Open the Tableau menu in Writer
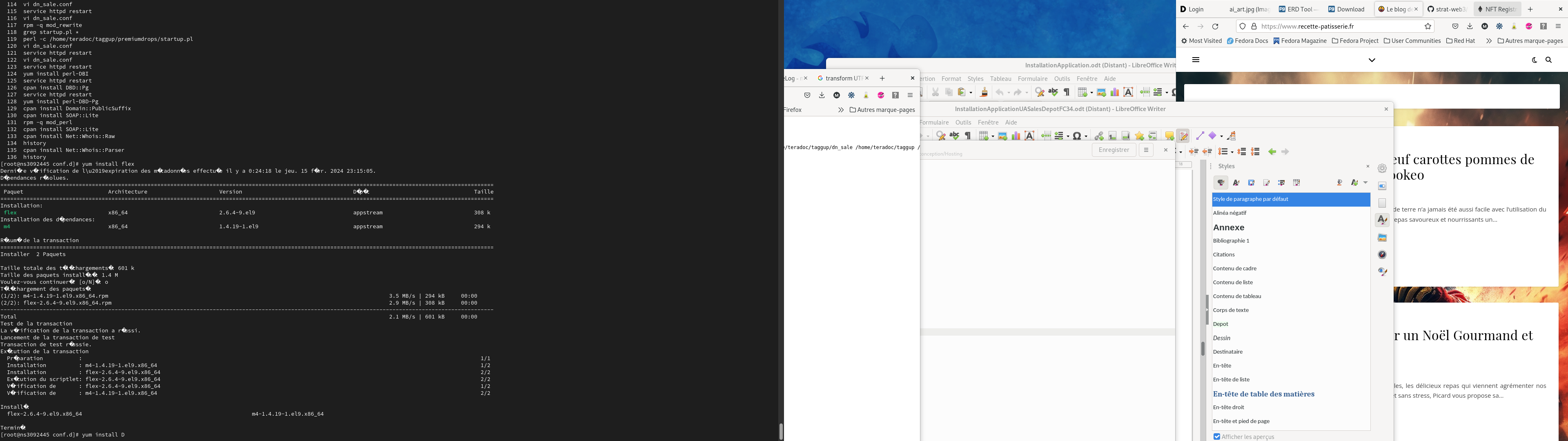The image size is (1568, 441). click(x=1000, y=78)
